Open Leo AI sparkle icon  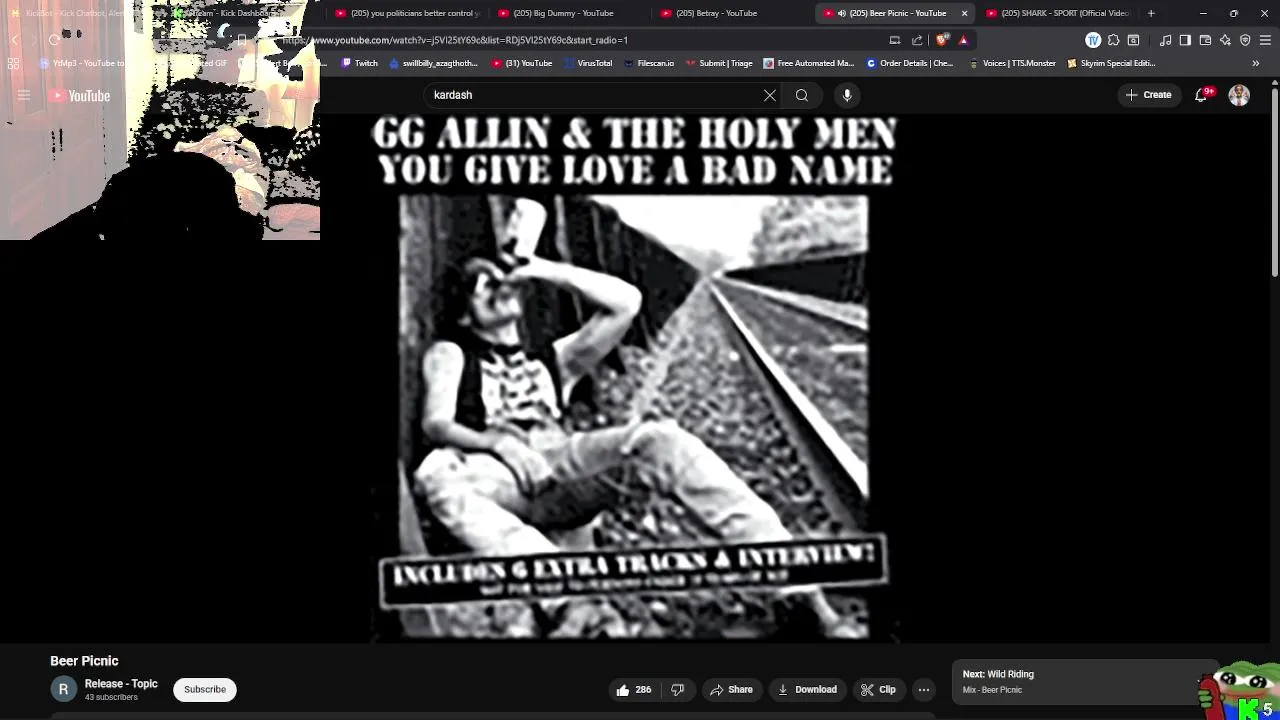[1225, 40]
